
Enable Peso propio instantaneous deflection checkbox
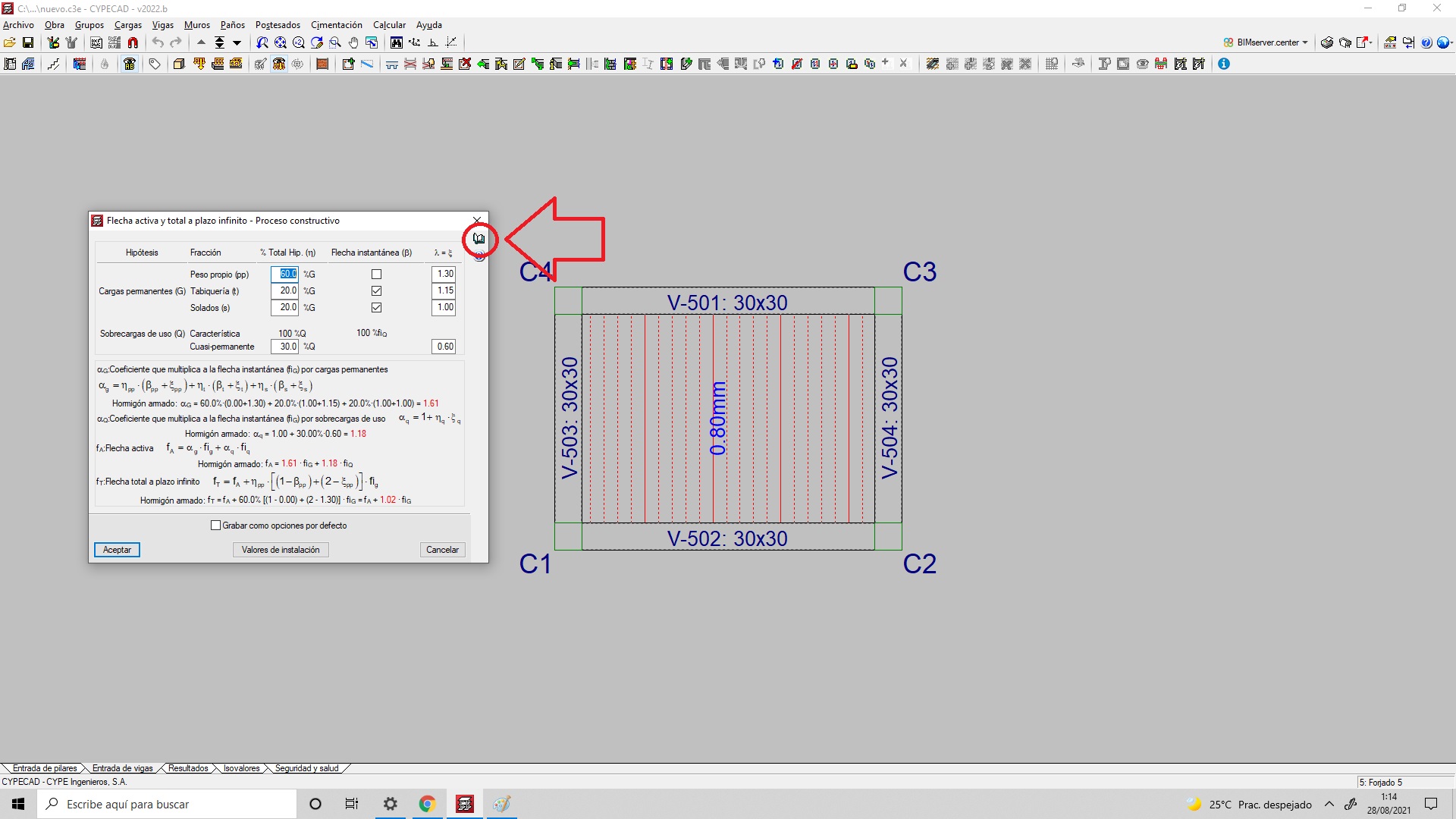pyautogui.click(x=376, y=275)
